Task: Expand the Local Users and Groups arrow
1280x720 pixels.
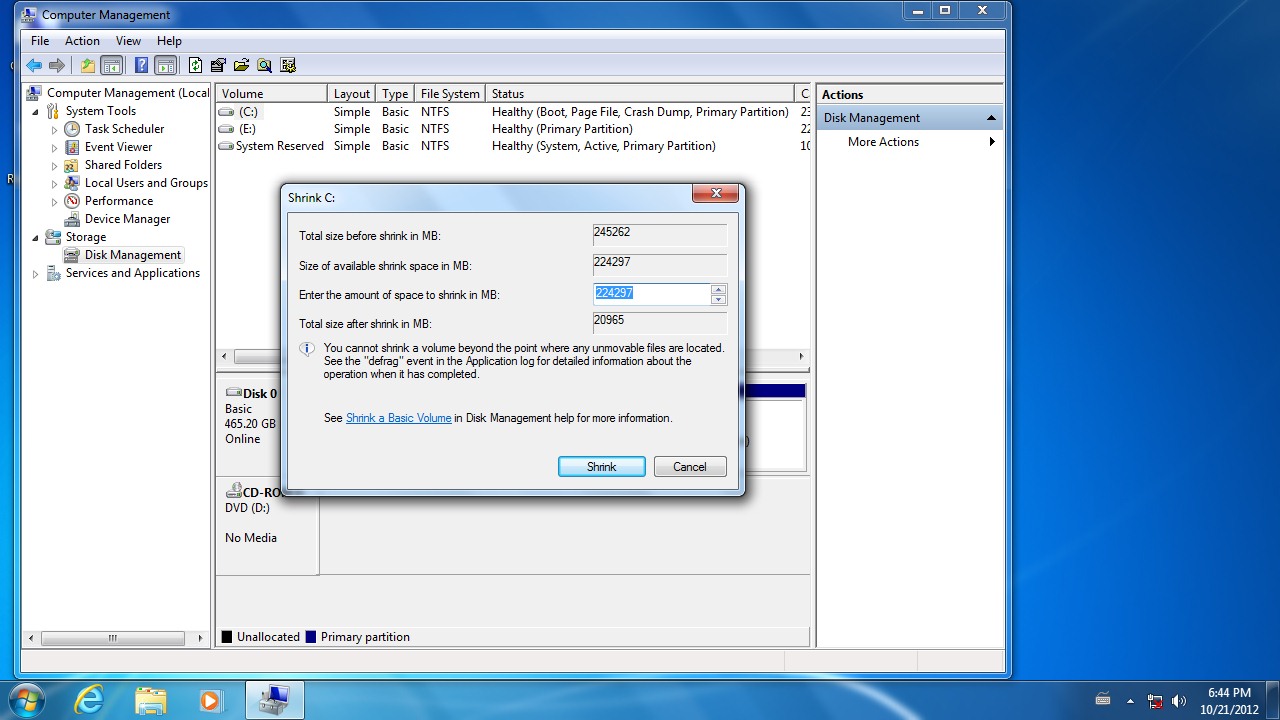Action: coord(55,183)
